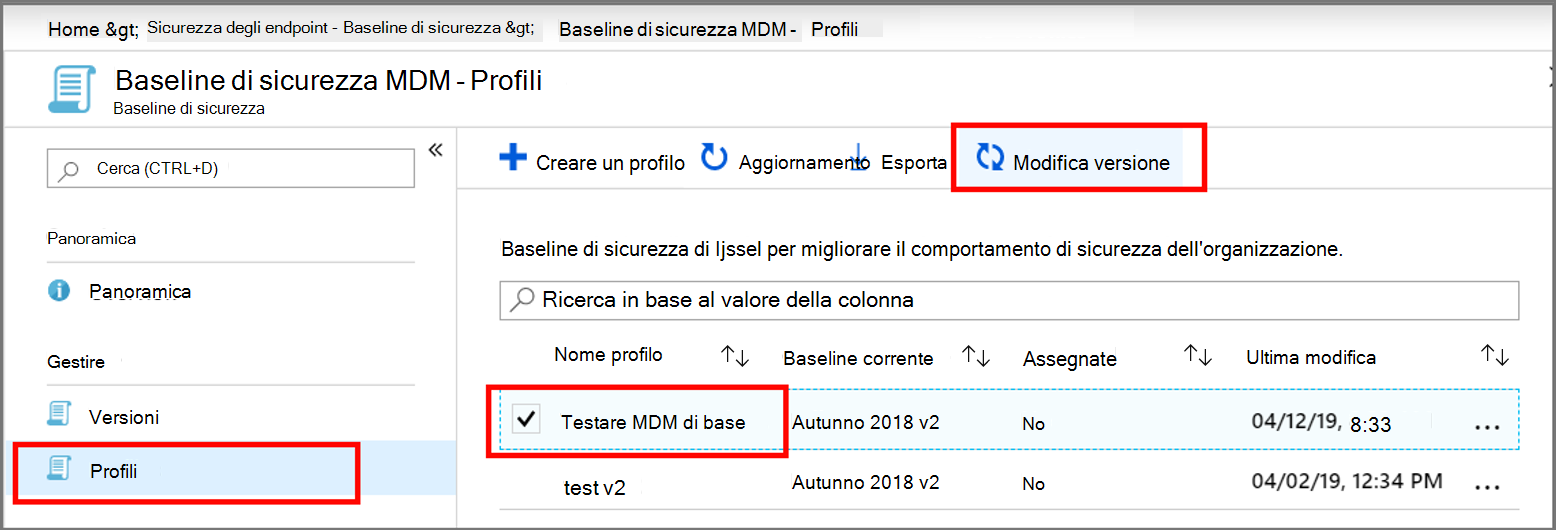Click the security baseline scroll icon beside title
This screenshot has width=1556, height=530.
(x=72, y=90)
